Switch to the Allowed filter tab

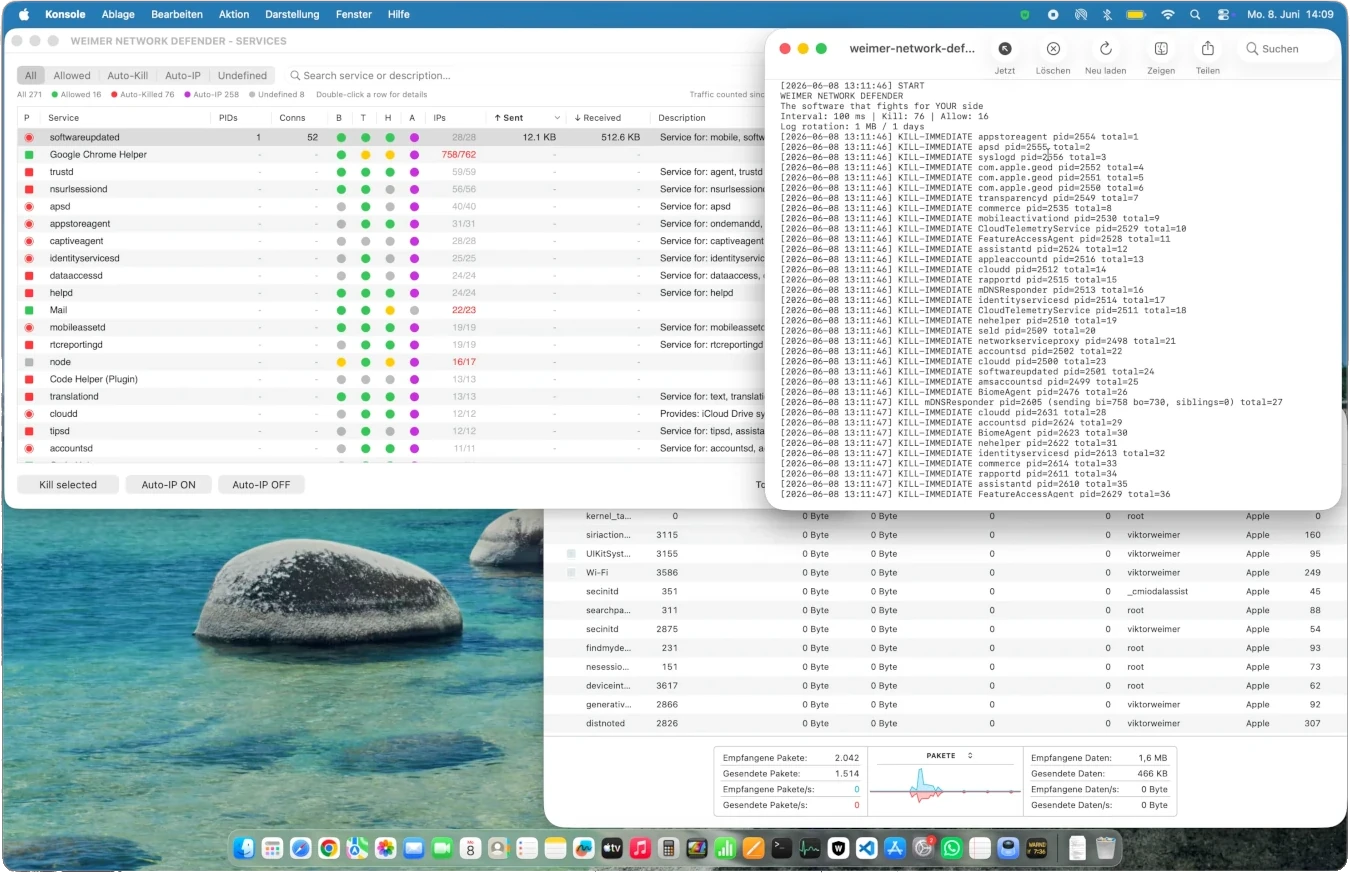(72, 76)
